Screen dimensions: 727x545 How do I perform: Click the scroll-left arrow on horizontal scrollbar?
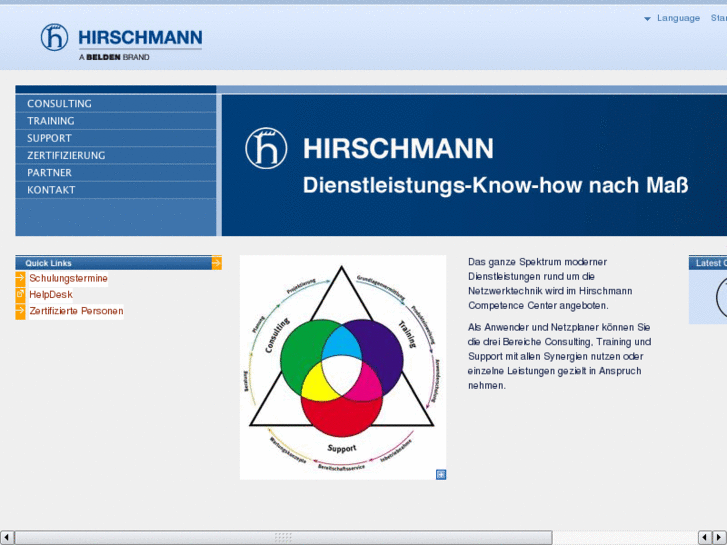pyautogui.click(x=7, y=538)
